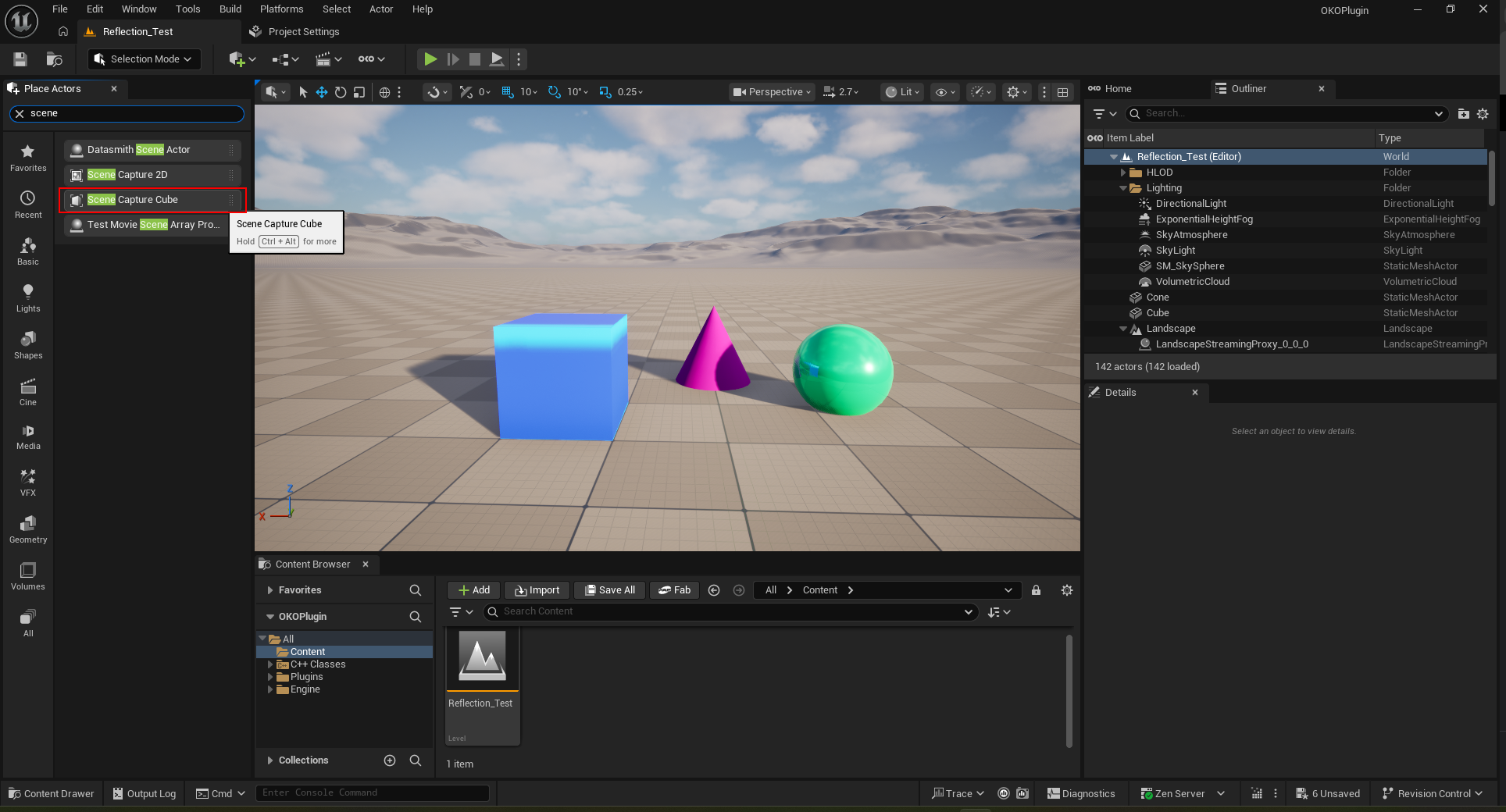Expand the HLOD folder in Outliner
The height and width of the screenshot is (812, 1506).
tap(1123, 173)
